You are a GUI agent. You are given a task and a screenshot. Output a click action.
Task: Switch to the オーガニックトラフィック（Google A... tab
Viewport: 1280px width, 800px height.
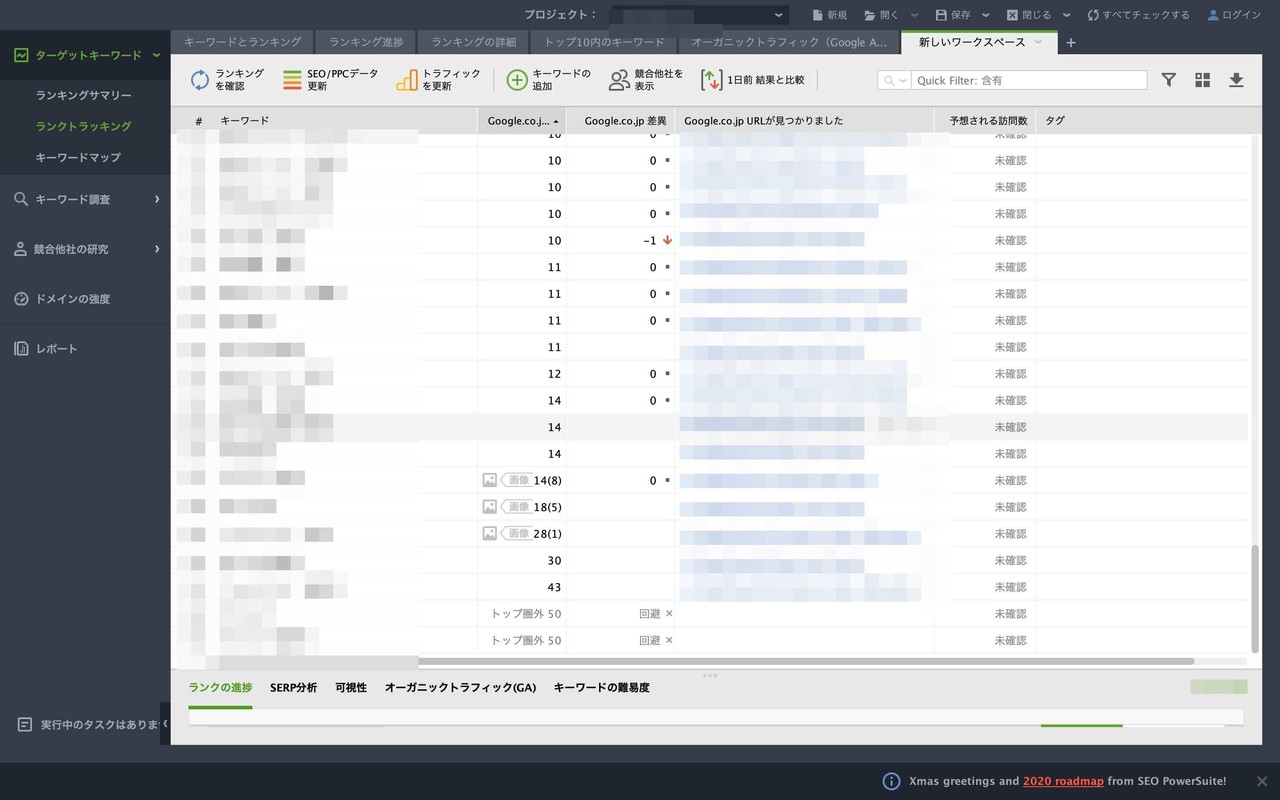click(x=789, y=42)
